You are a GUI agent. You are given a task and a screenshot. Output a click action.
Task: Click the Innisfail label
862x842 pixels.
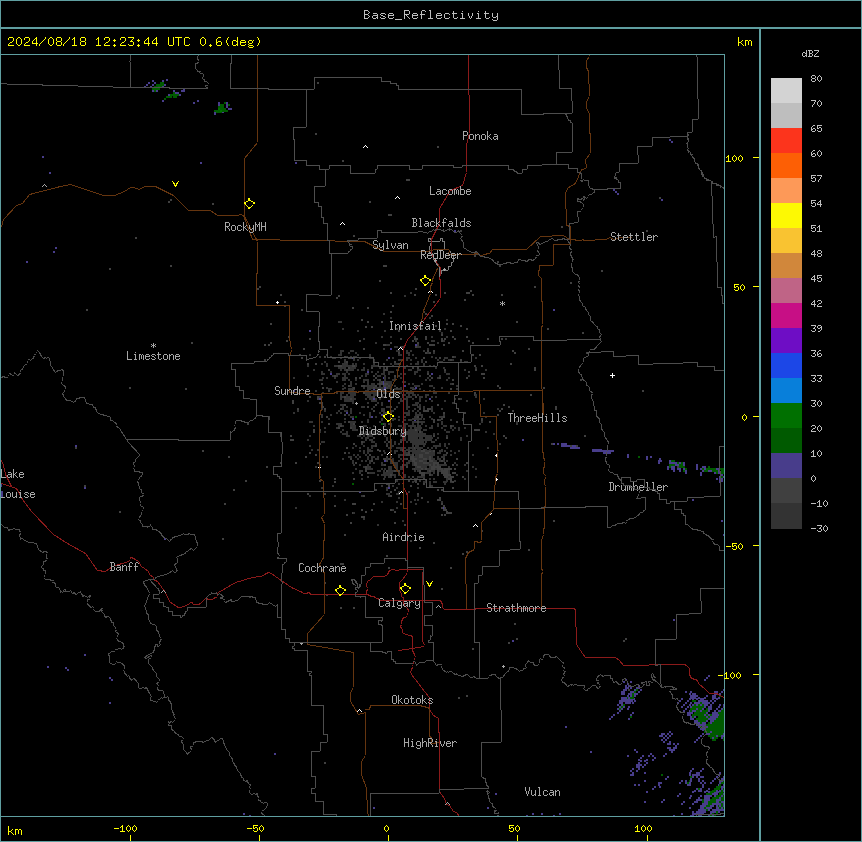pos(415,326)
